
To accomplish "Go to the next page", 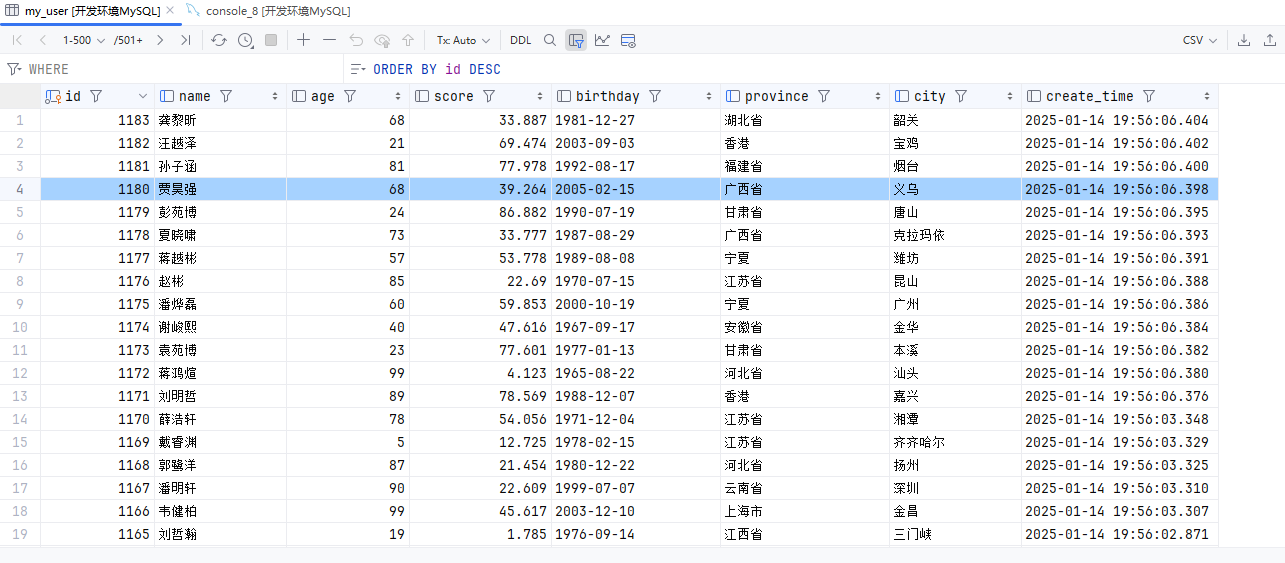I will point(160,40).
